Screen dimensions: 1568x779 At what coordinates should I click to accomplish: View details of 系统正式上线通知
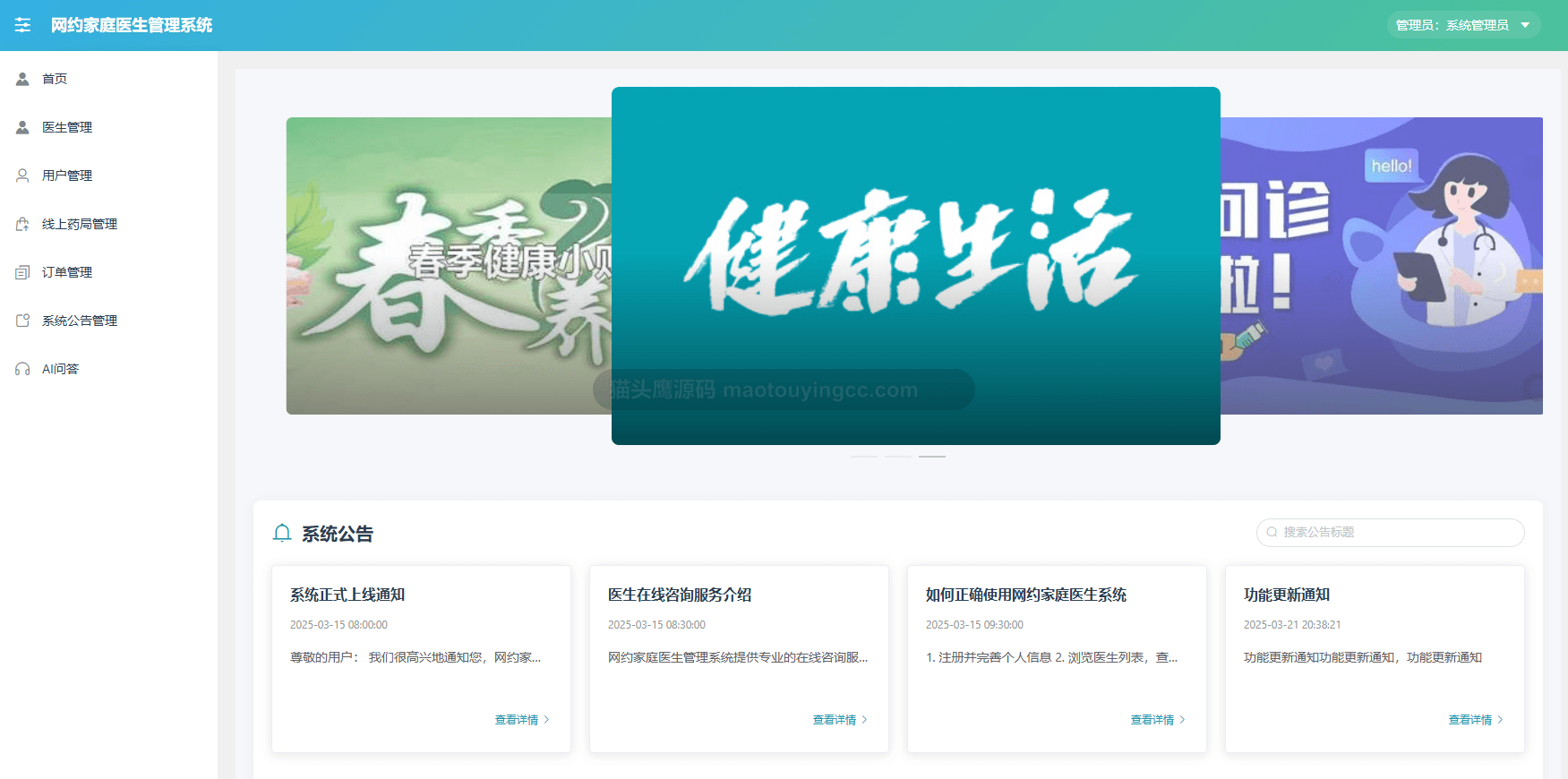[522, 720]
